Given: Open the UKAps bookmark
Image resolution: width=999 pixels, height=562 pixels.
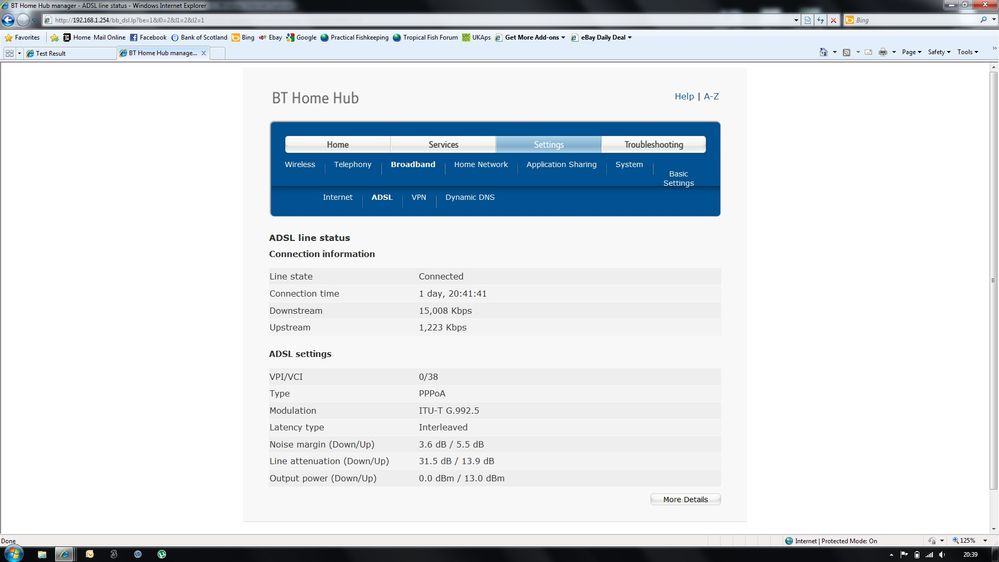Looking at the screenshot, I should click(476, 38).
